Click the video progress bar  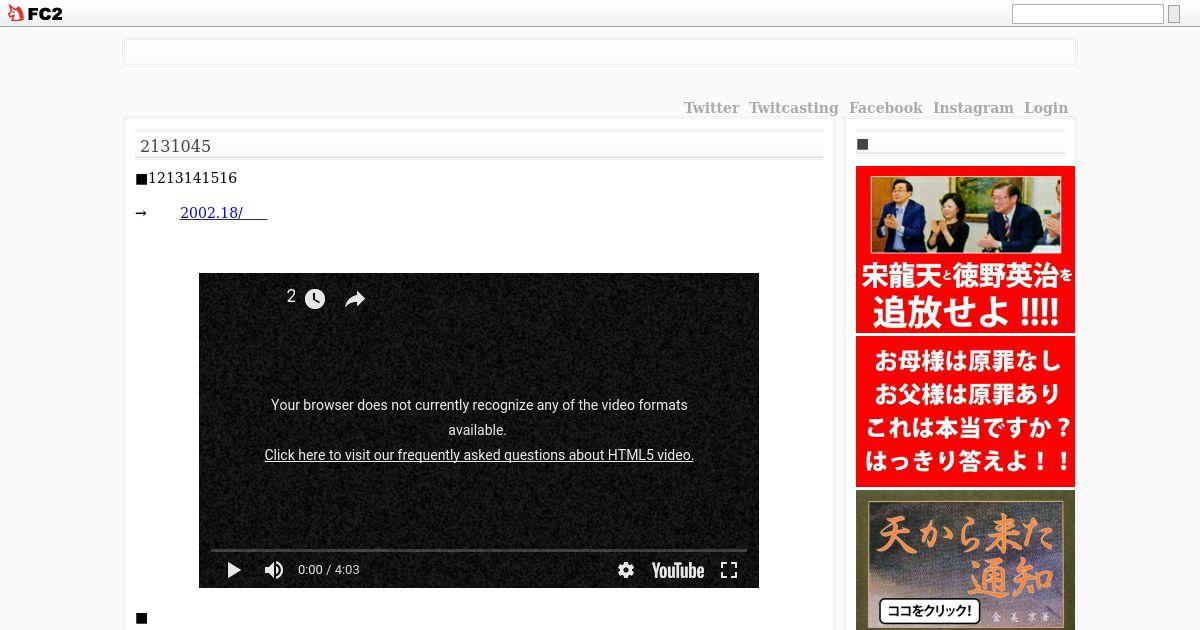[478, 550]
